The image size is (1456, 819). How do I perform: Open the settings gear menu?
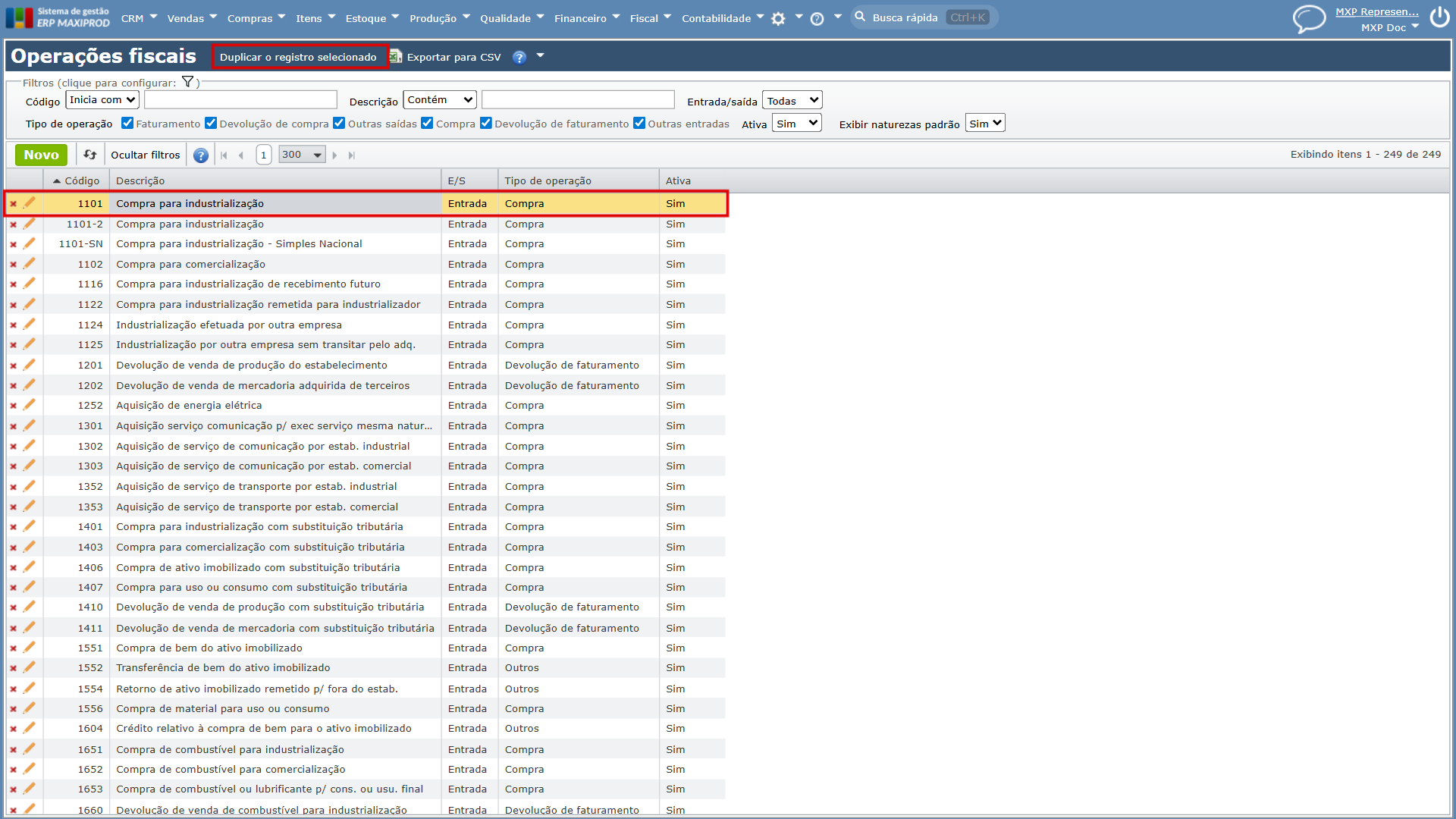(x=778, y=19)
